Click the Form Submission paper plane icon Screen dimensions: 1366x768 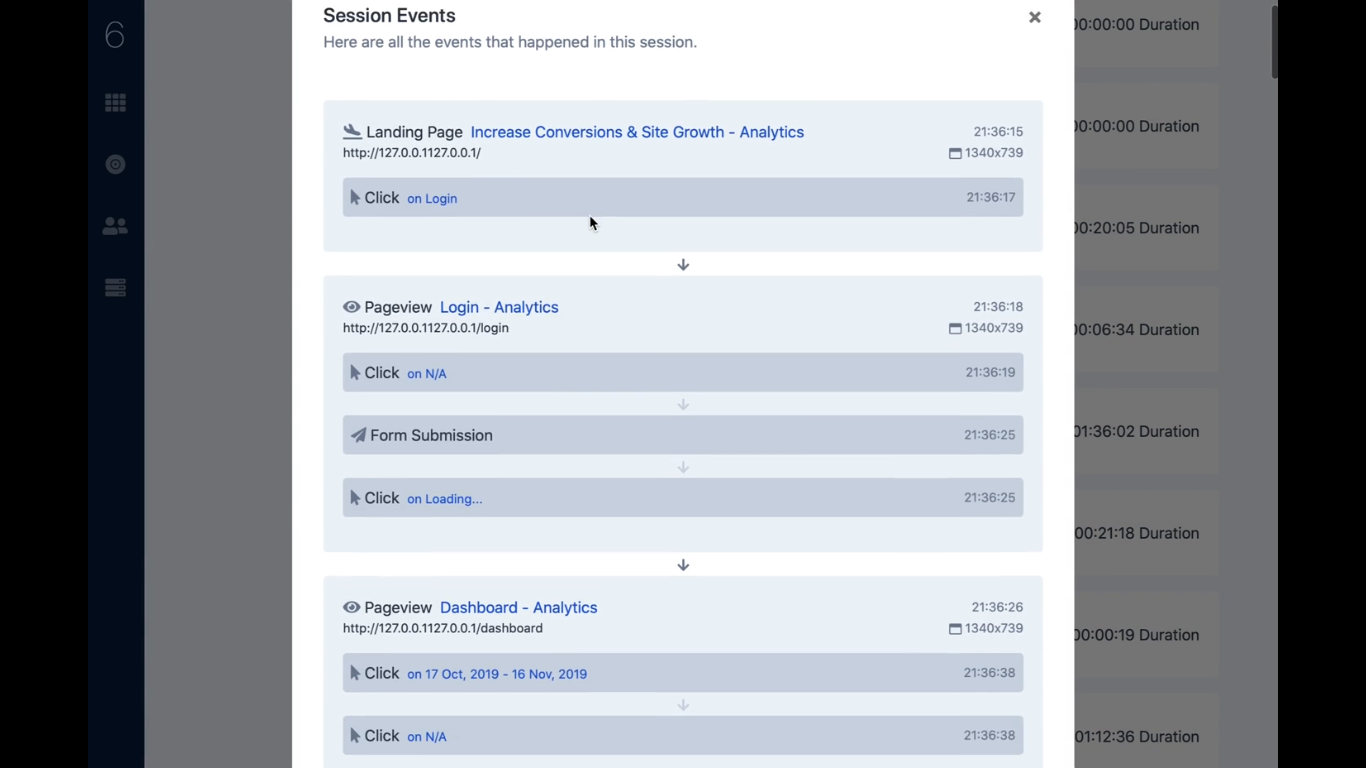(x=358, y=435)
